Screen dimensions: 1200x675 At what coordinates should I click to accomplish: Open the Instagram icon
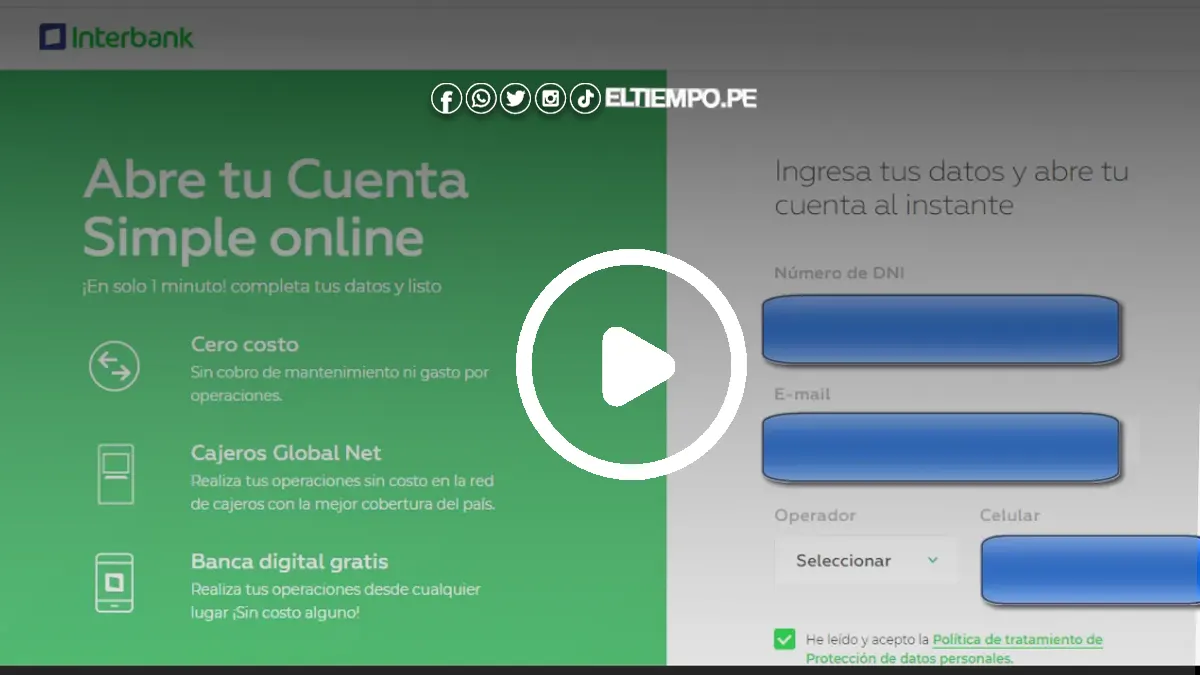point(550,98)
